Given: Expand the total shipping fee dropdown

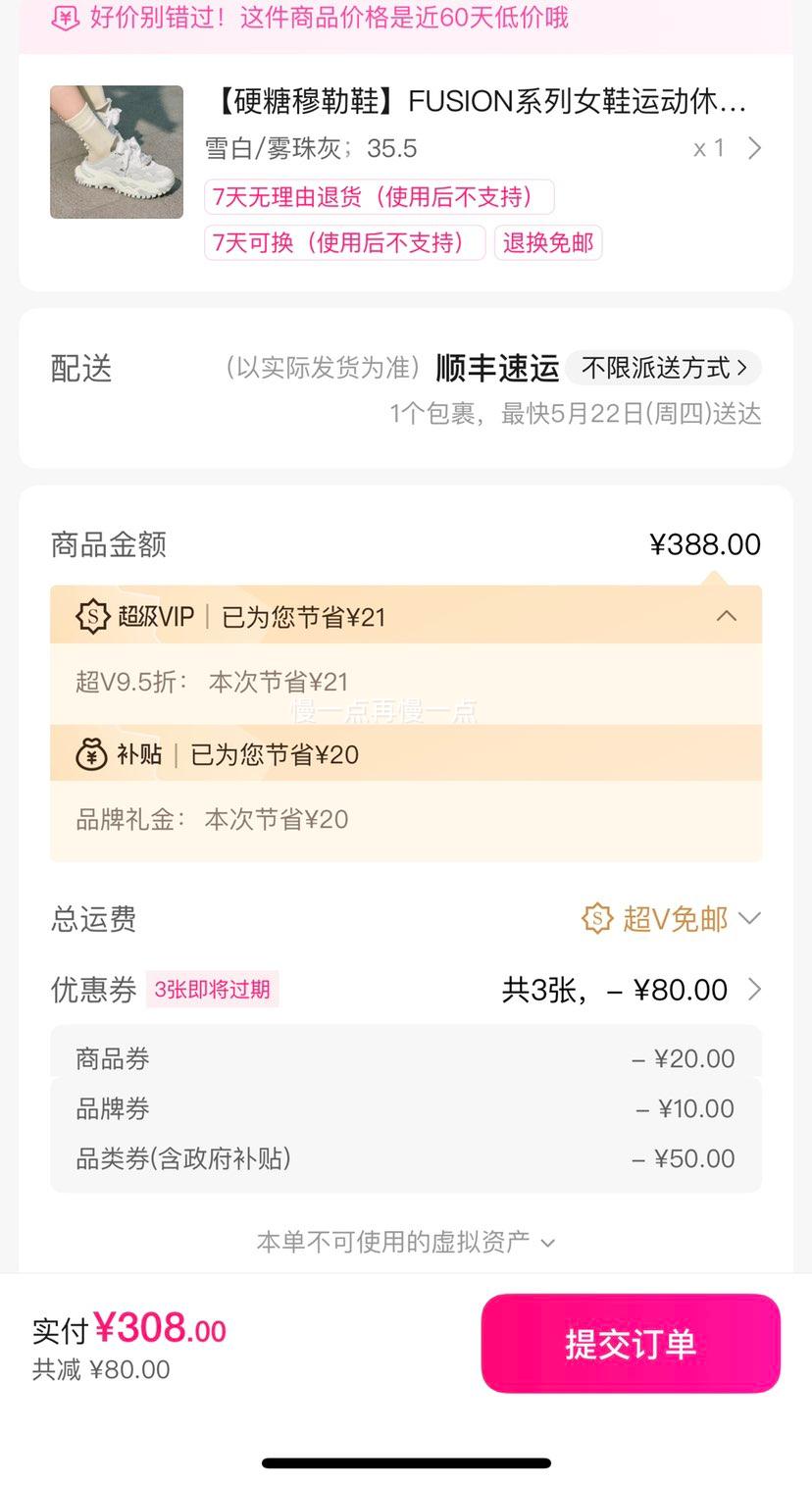Looking at the screenshot, I should pos(749,919).
